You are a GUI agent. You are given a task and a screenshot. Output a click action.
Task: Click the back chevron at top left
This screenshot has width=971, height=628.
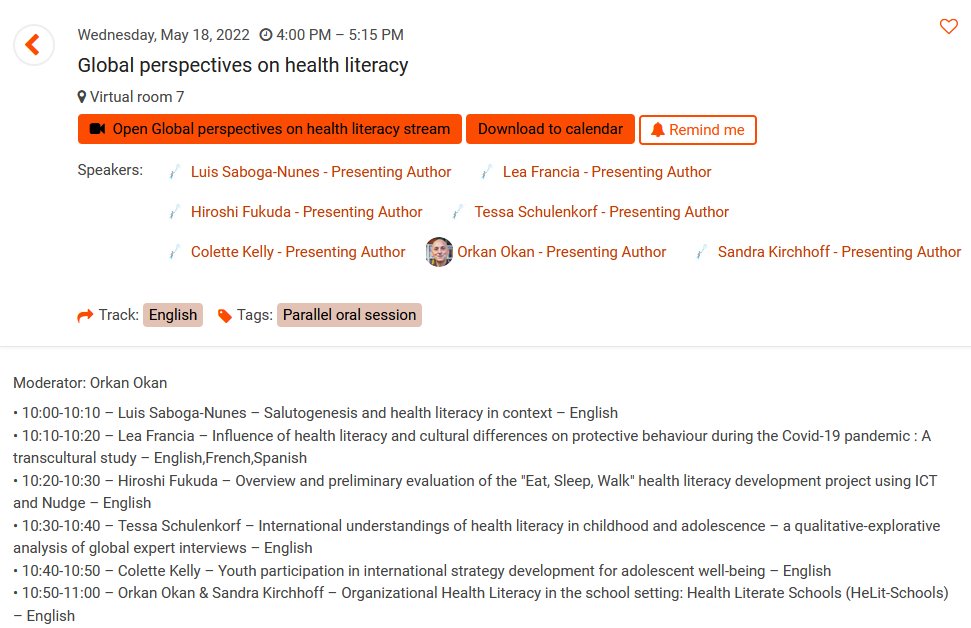[33, 45]
